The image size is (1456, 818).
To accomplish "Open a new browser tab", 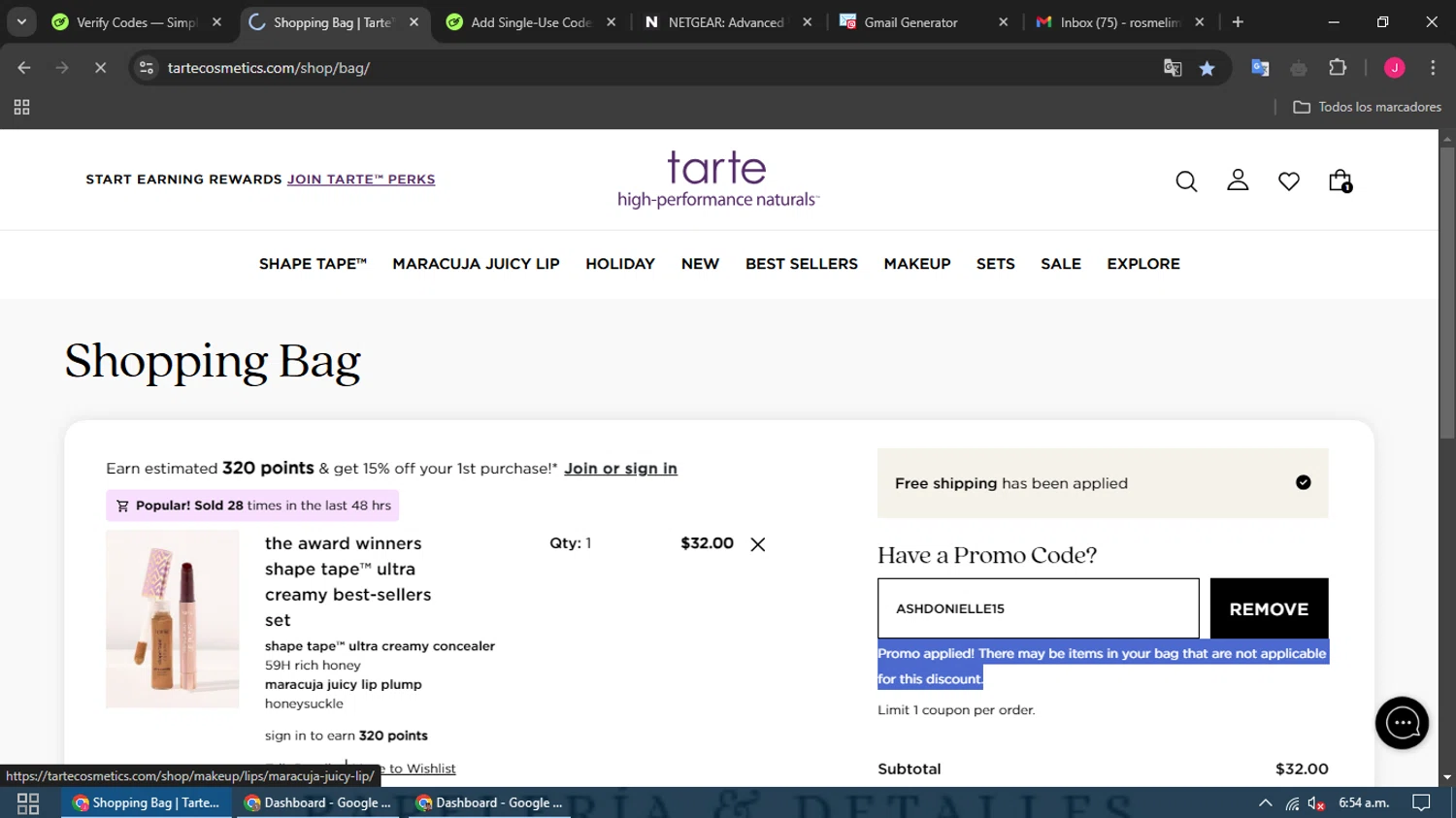I will pyautogui.click(x=1238, y=21).
